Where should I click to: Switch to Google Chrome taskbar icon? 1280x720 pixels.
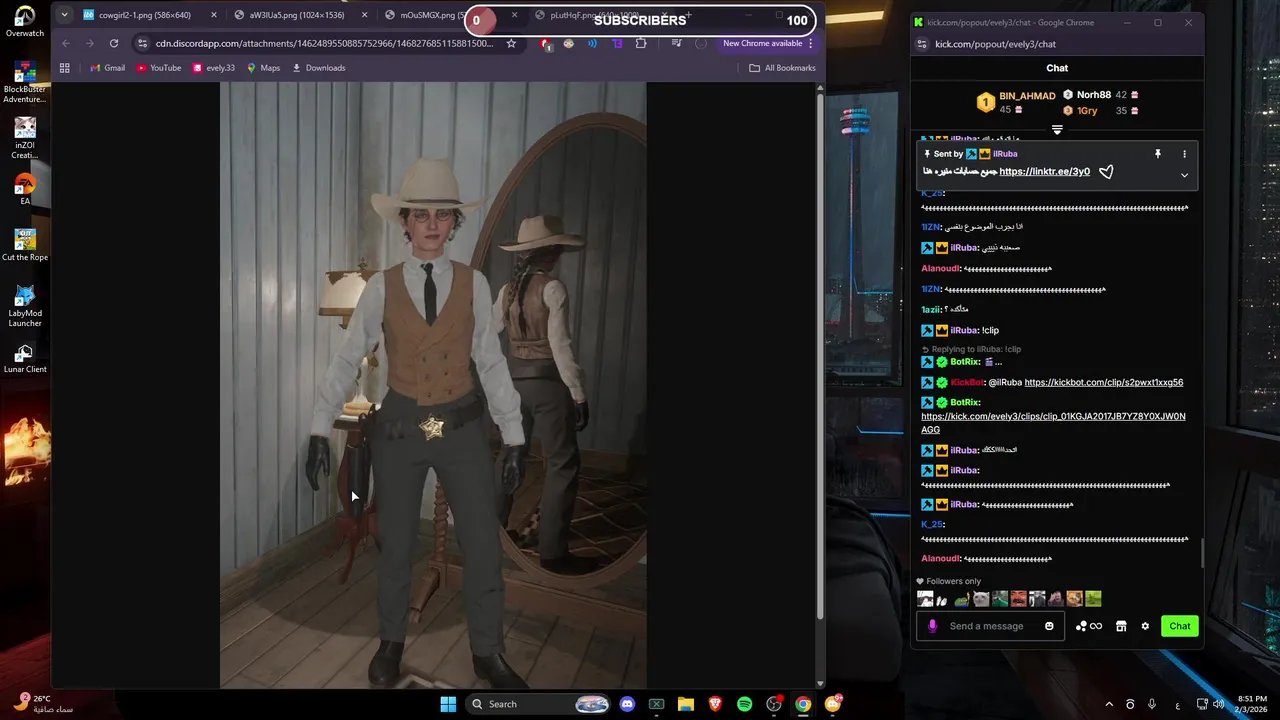[x=803, y=704]
